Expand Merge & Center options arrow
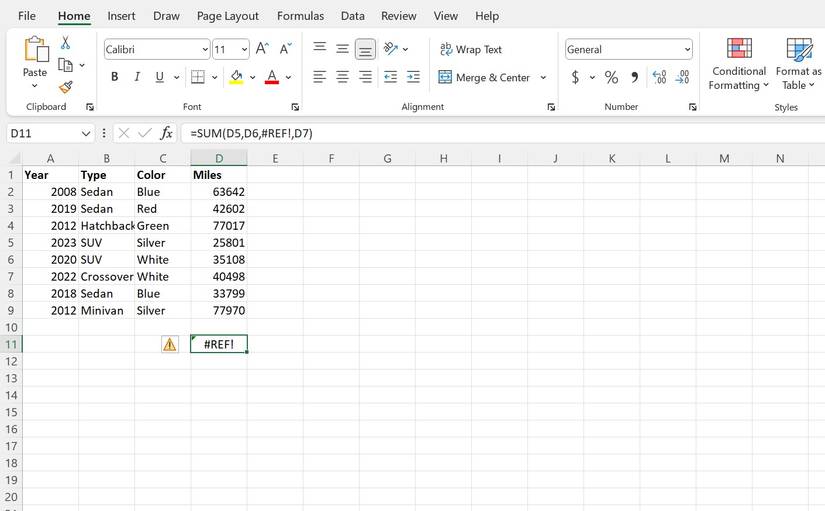This screenshot has height=511, width=825. (543, 77)
